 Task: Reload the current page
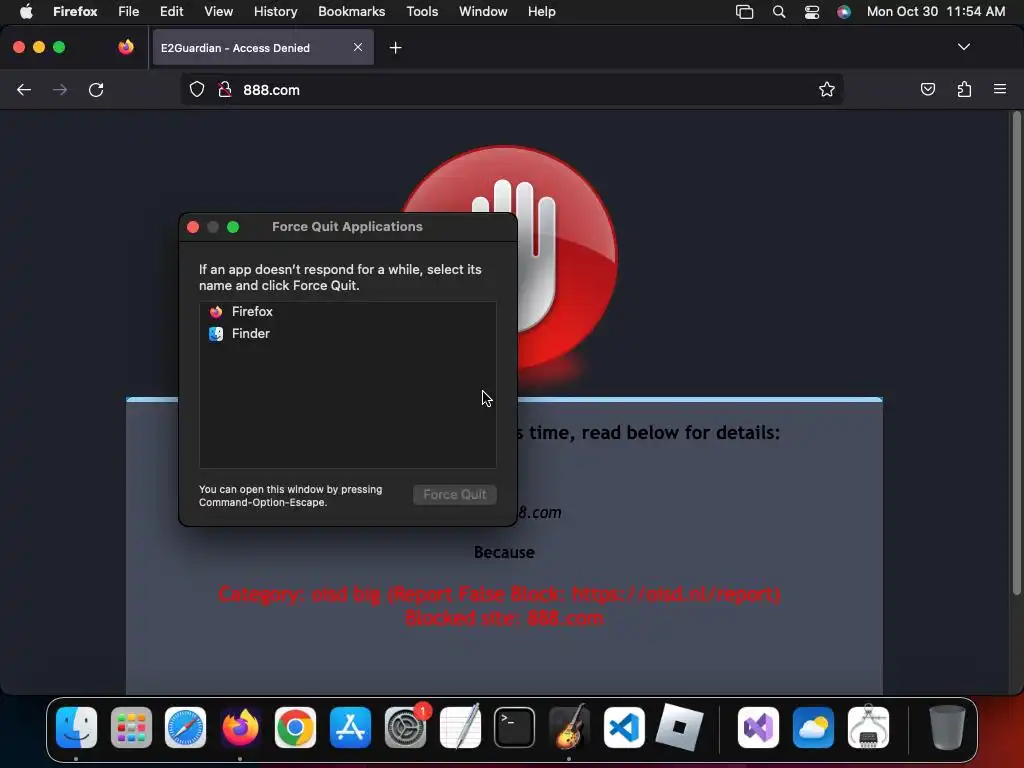pos(96,89)
